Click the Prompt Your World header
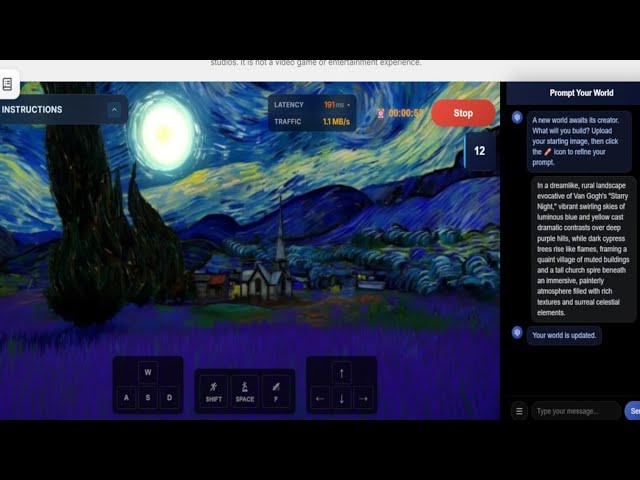The height and width of the screenshot is (480, 640). tap(581, 93)
